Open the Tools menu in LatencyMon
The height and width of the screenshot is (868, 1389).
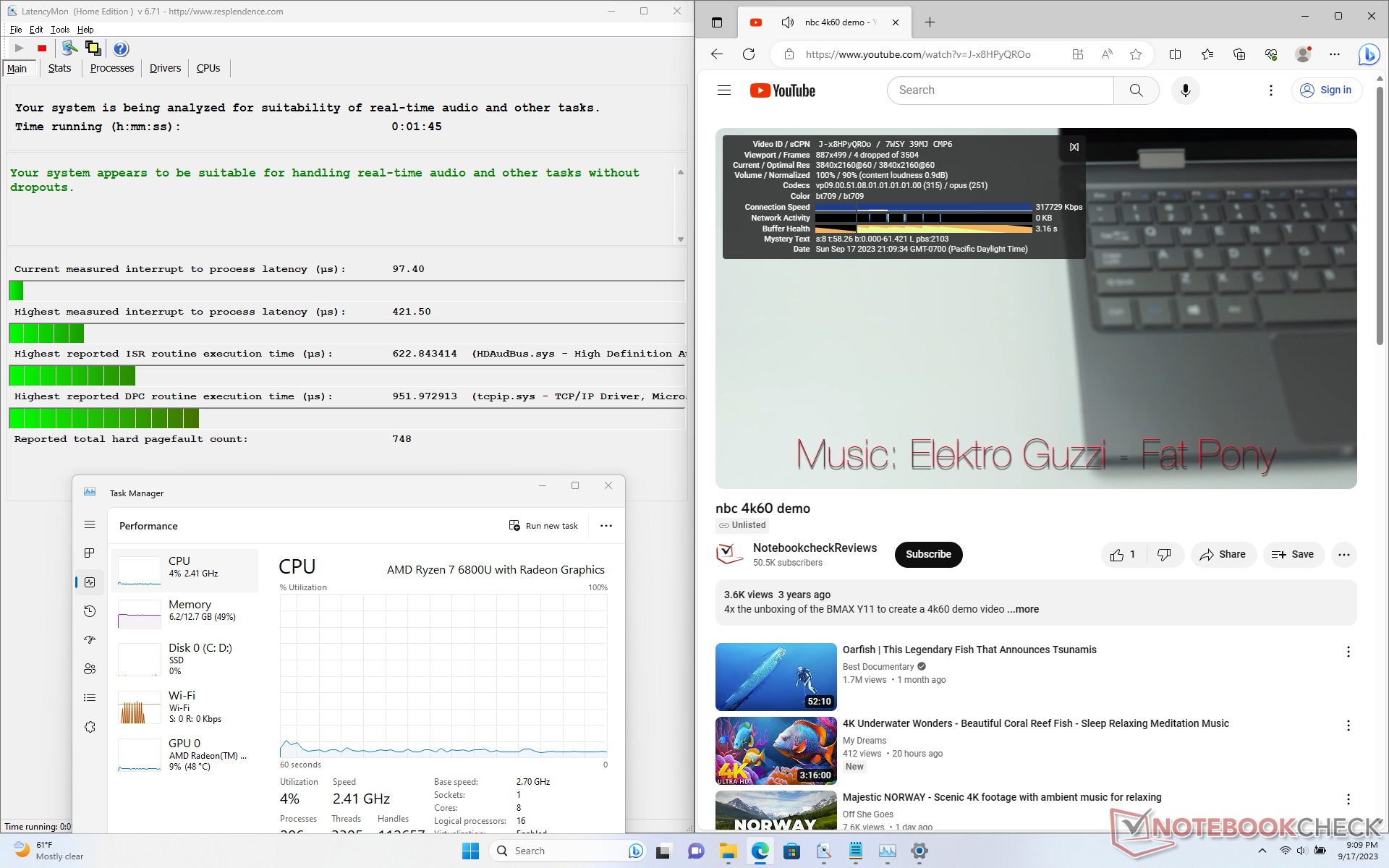60,30
